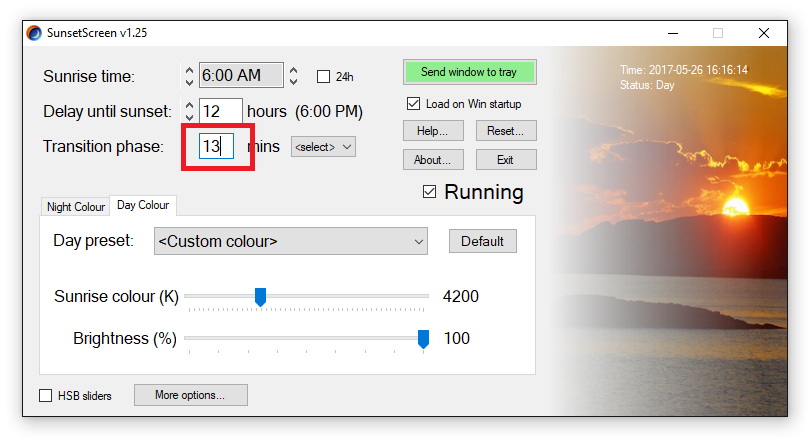Open the Transition phase select dropdown
The height and width of the screenshot is (441, 811).
tap(323, 147)
